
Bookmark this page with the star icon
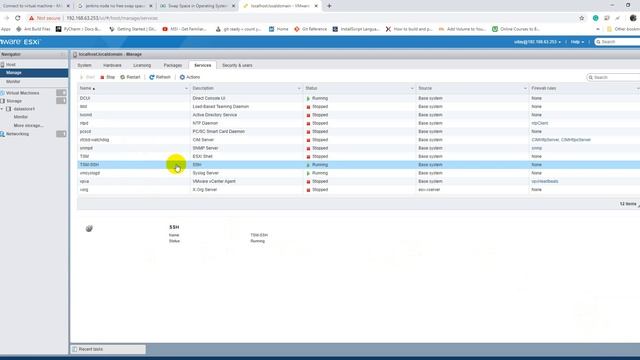coord(582,18)
